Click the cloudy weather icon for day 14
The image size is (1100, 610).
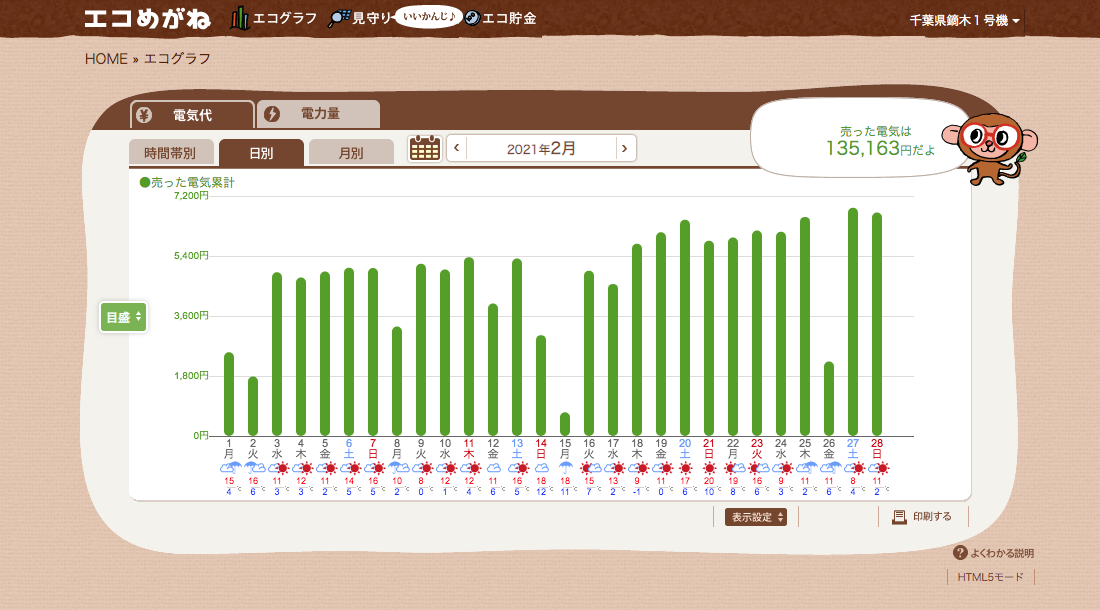[x=542, y=468]
